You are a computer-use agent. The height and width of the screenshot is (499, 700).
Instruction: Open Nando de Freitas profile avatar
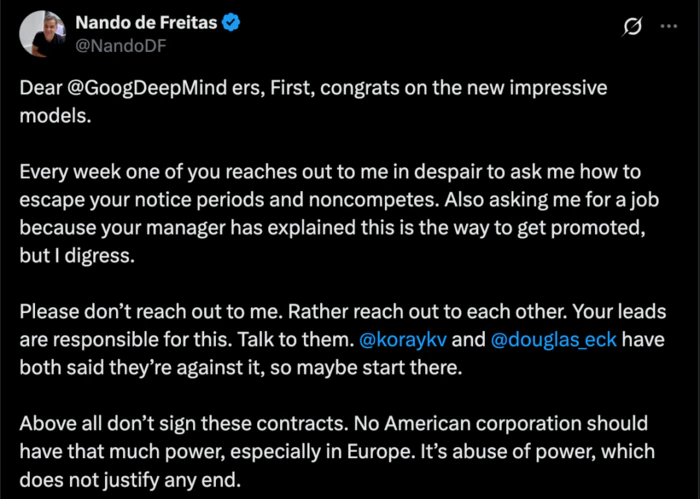[x=42, y=34]
